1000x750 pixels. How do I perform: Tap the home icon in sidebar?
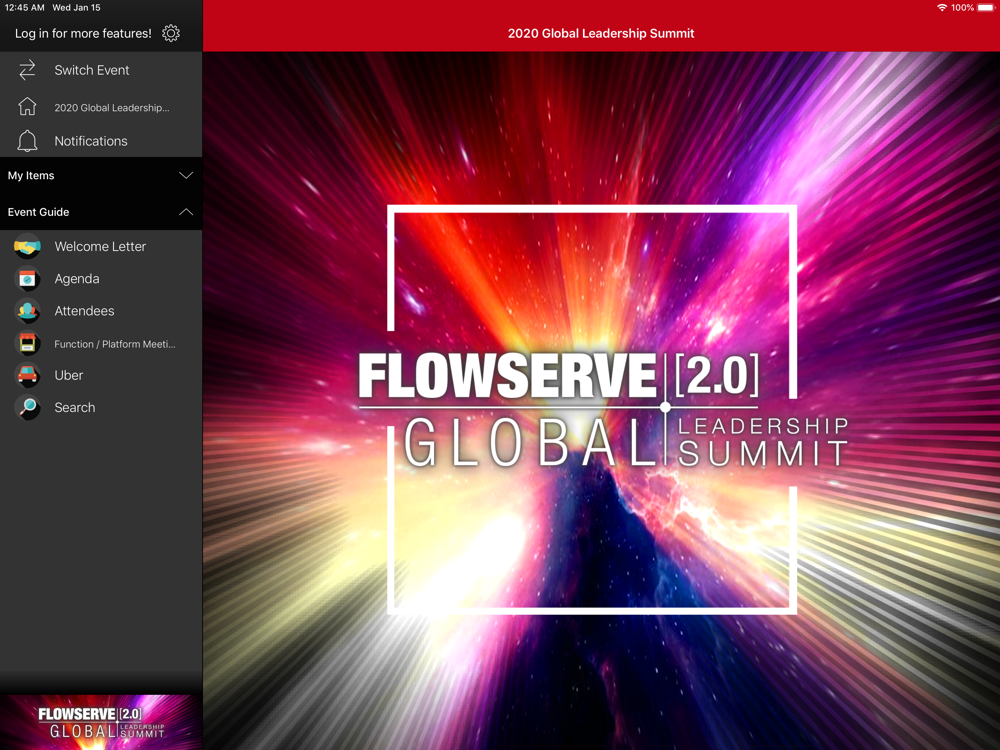27,107
